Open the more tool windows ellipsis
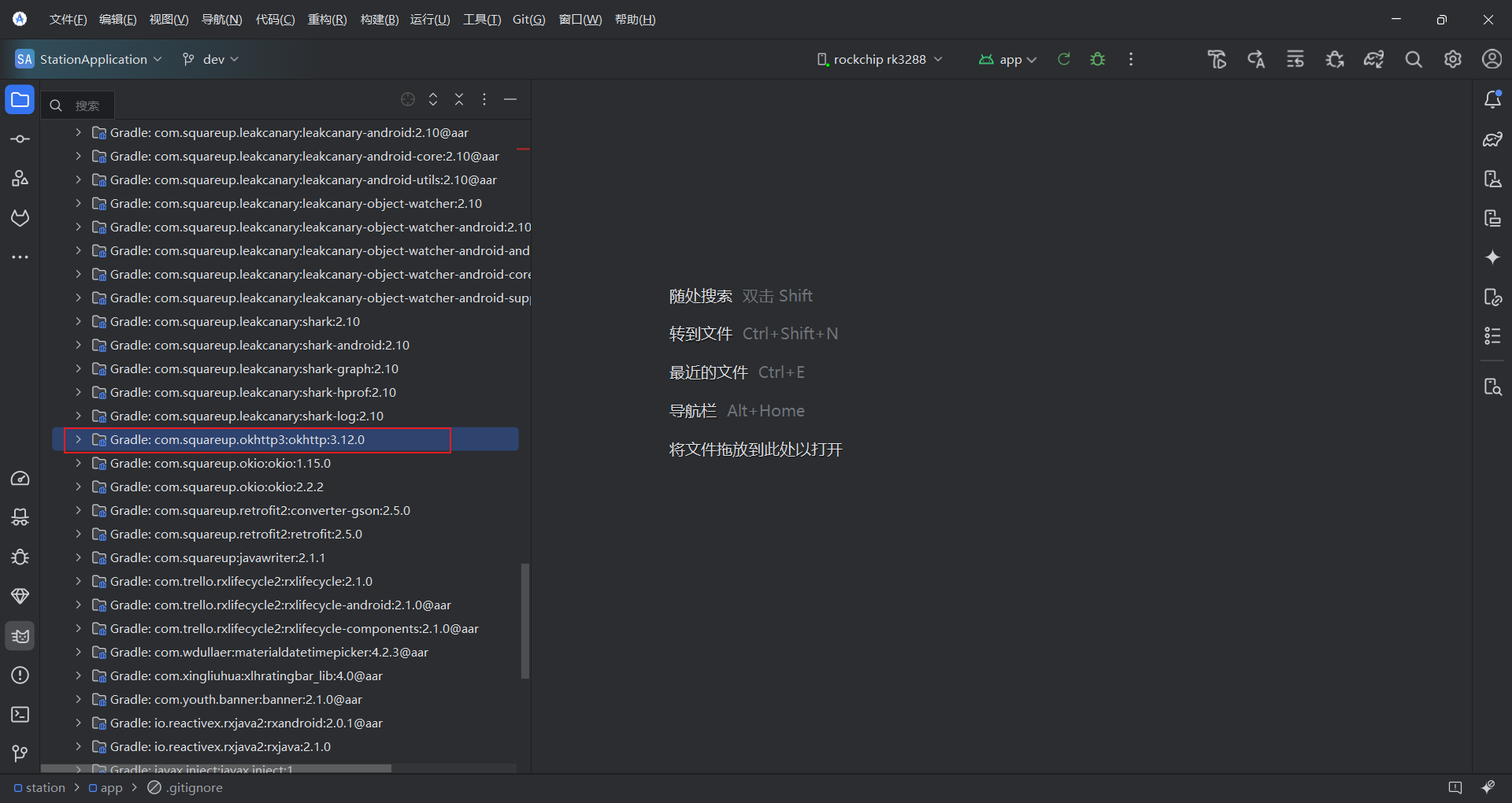Screen dimensions: 1512x803 click(x=20, y=257)
